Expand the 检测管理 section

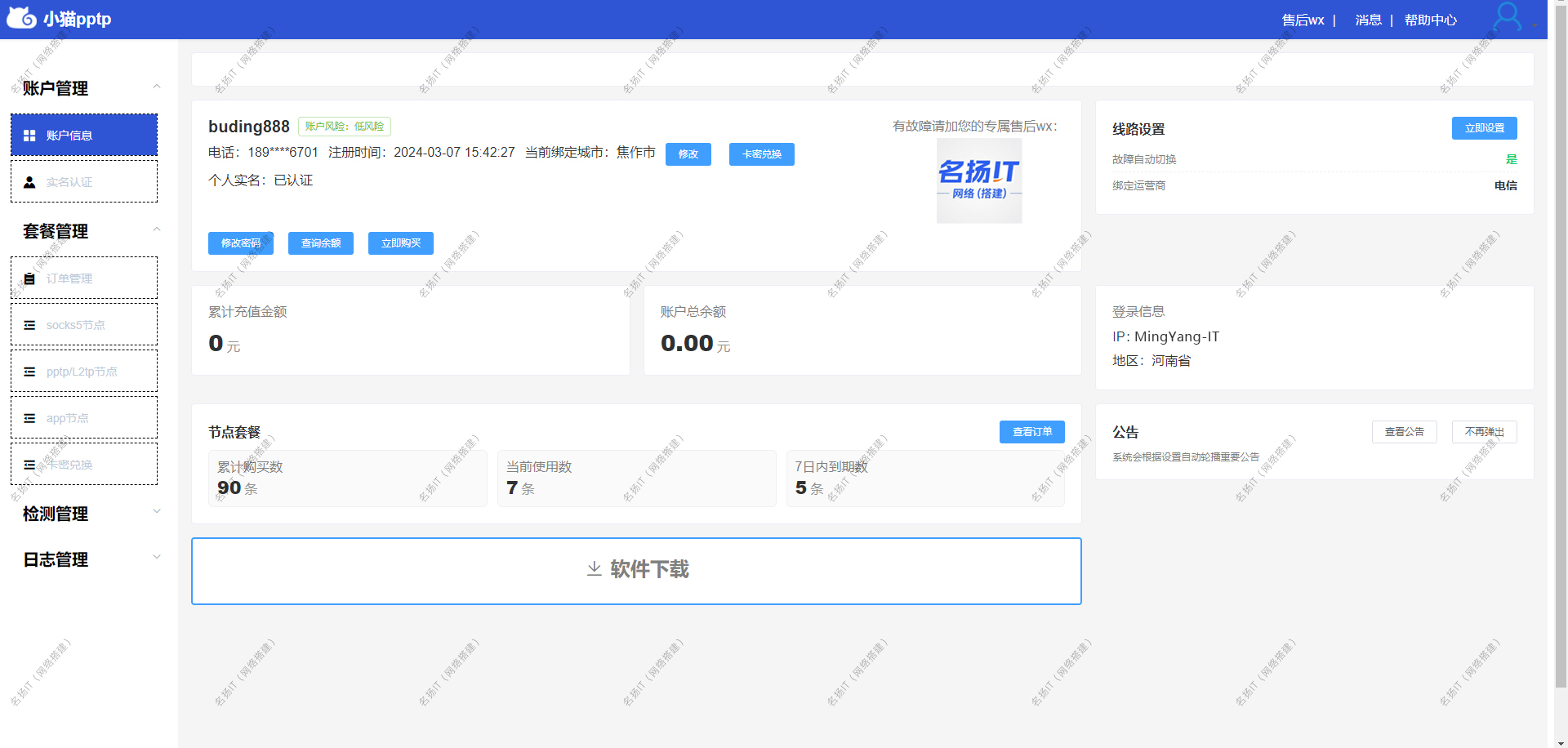click(157, 510)
